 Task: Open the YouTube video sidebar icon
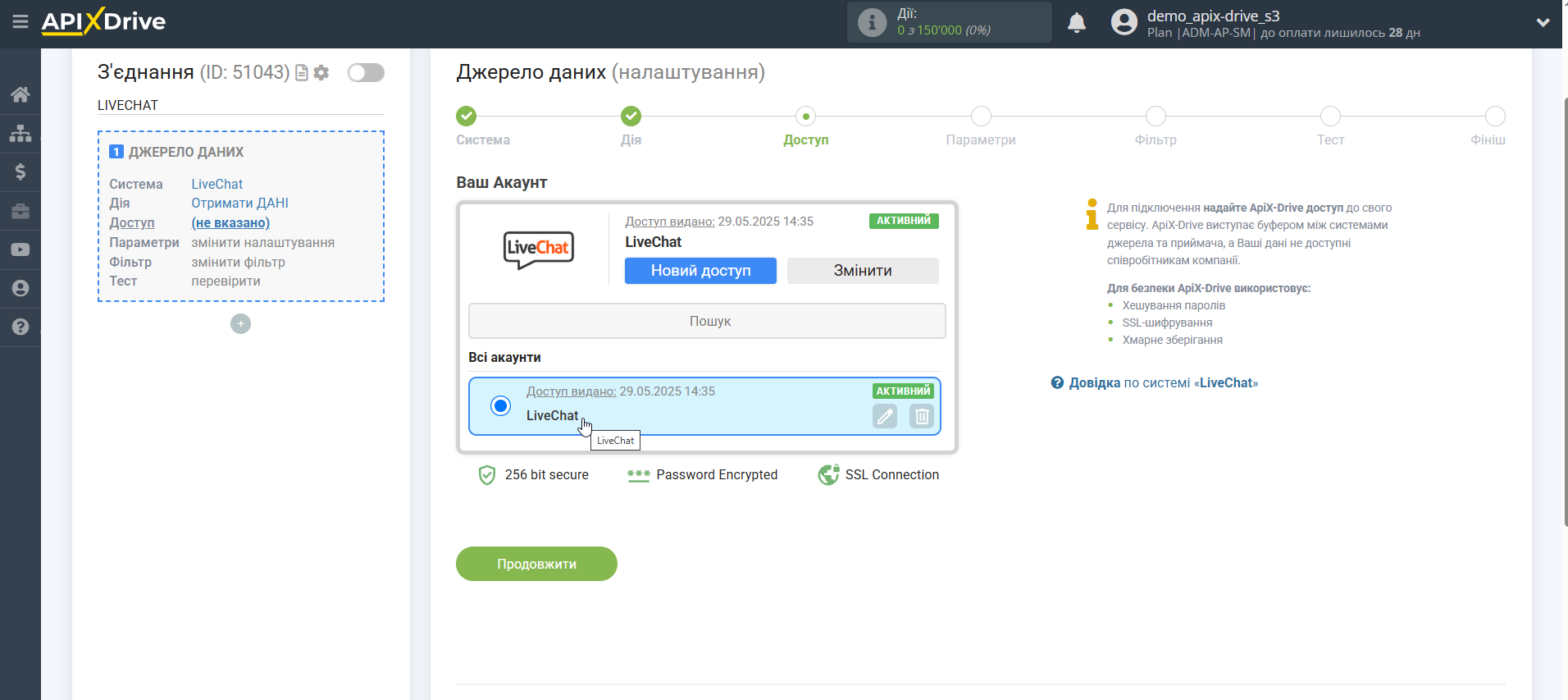click(x=21, y=249)
